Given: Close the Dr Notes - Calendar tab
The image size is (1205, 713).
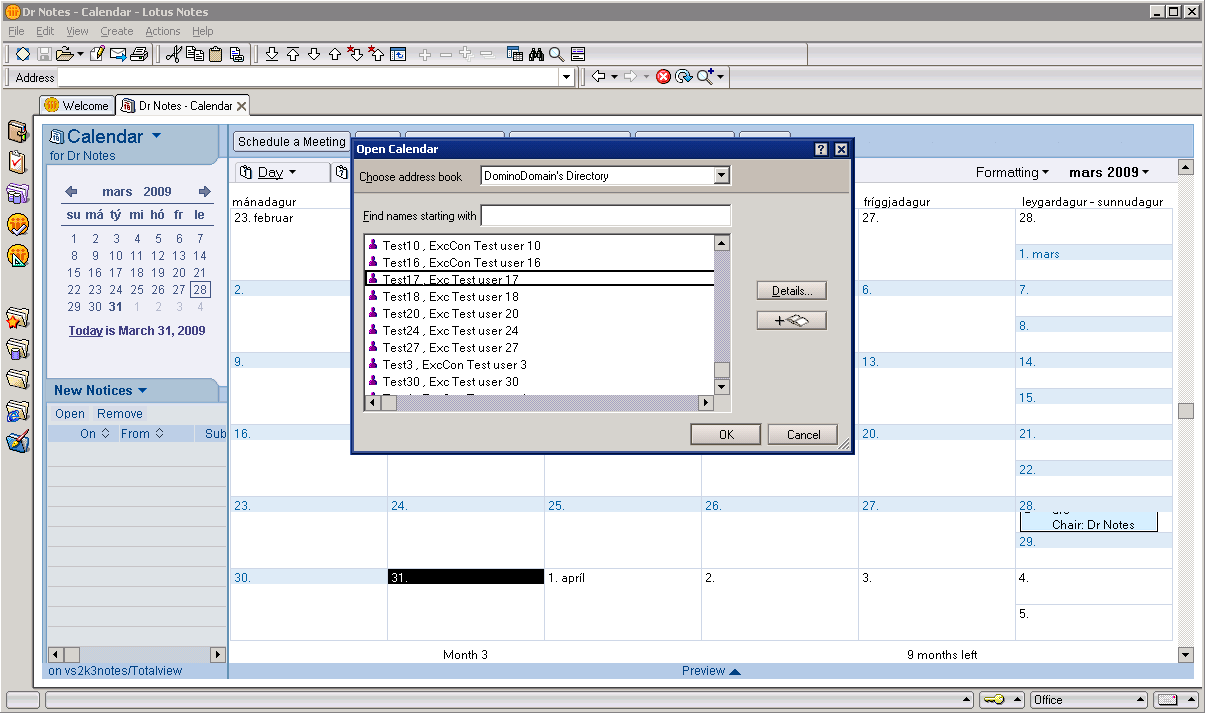Looking at the screenshot, I should pos(242,106).
